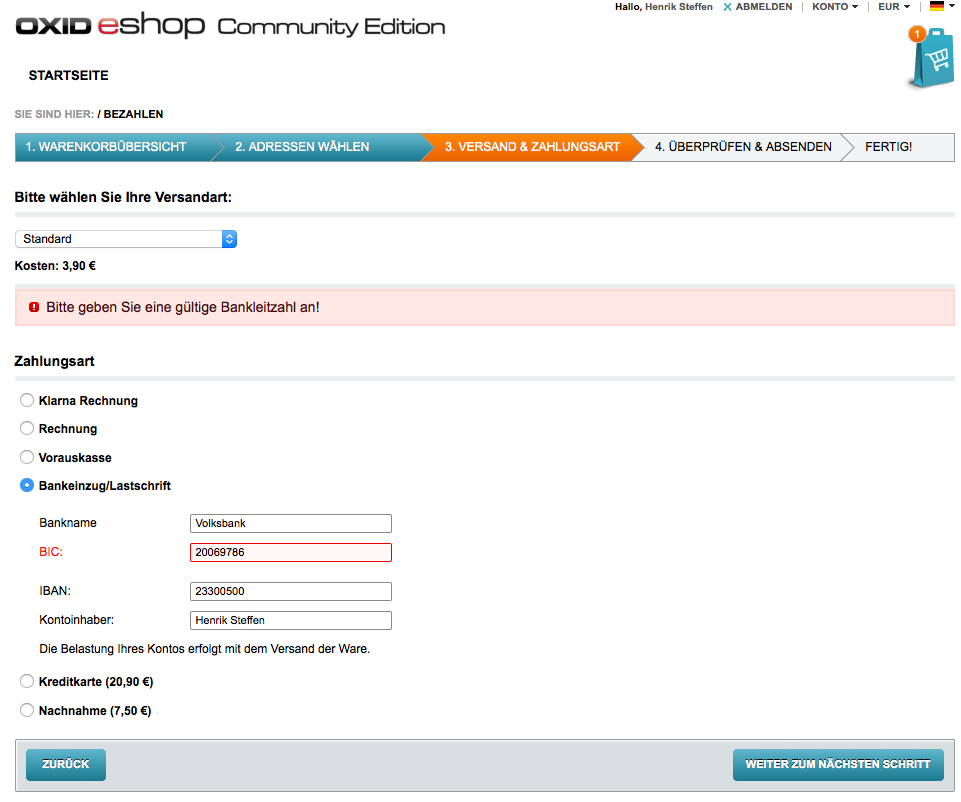Click the German flag language icon
Viewport: 961px width, 802px height.
coord(937,7)
